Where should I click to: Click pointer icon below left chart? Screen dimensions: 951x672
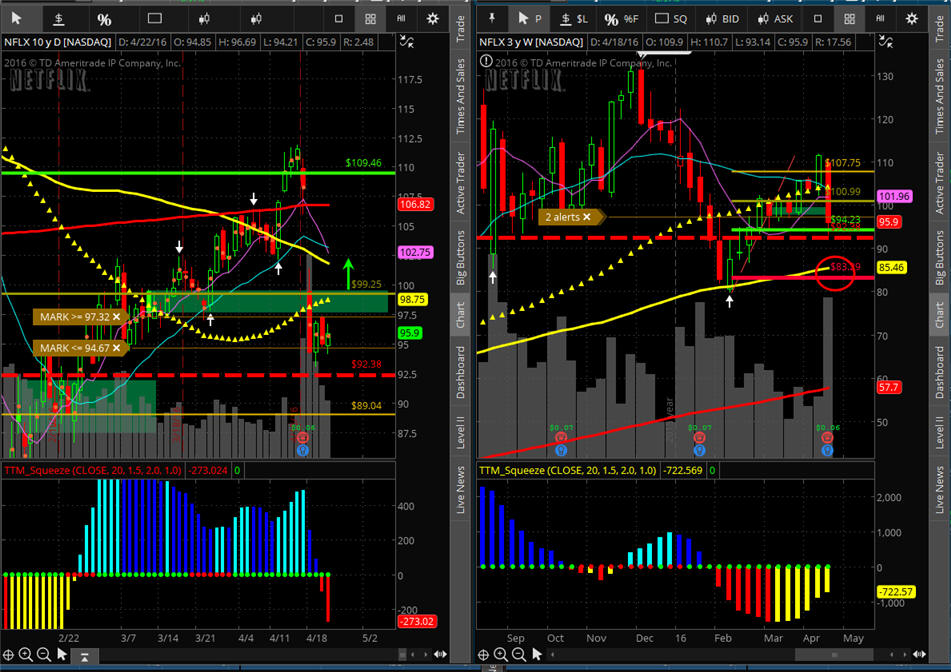coord(62,654)
